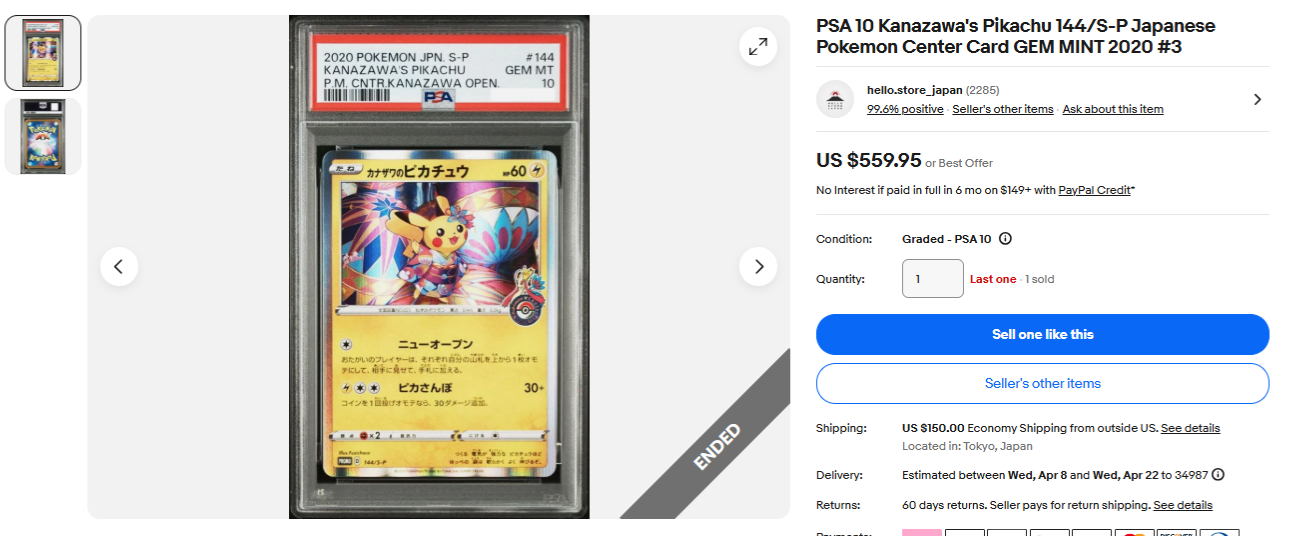Click the Quantity input field
This screenshot has width=1296, height=536.
point(933,279)
